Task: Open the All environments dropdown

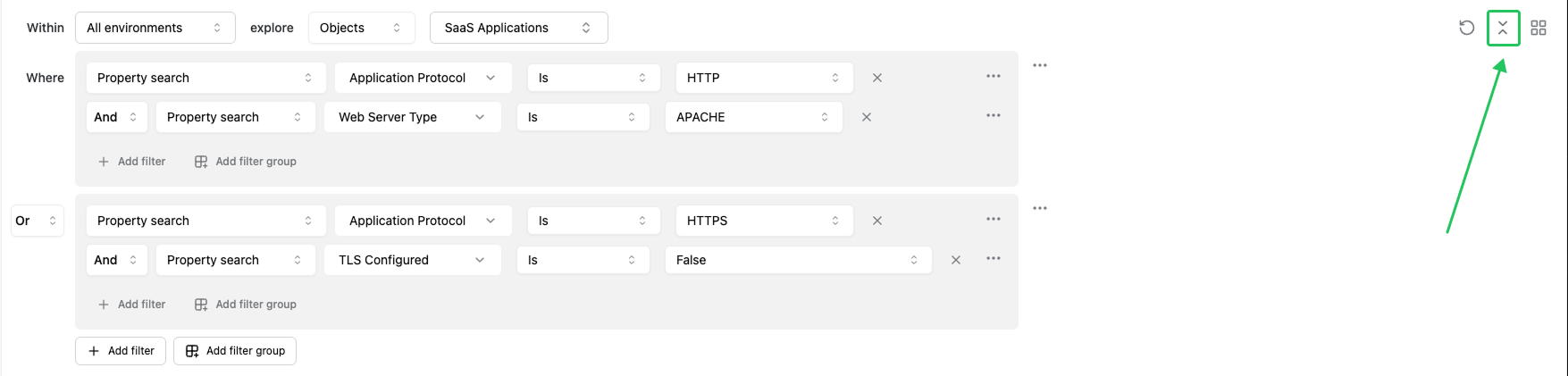Action: (x=155, y=28)
